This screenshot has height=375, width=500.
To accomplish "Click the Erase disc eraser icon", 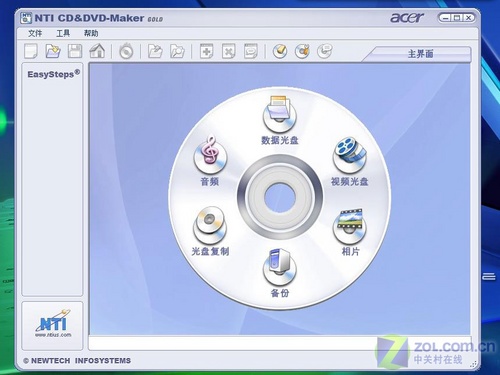I will (x=280, y=52).
